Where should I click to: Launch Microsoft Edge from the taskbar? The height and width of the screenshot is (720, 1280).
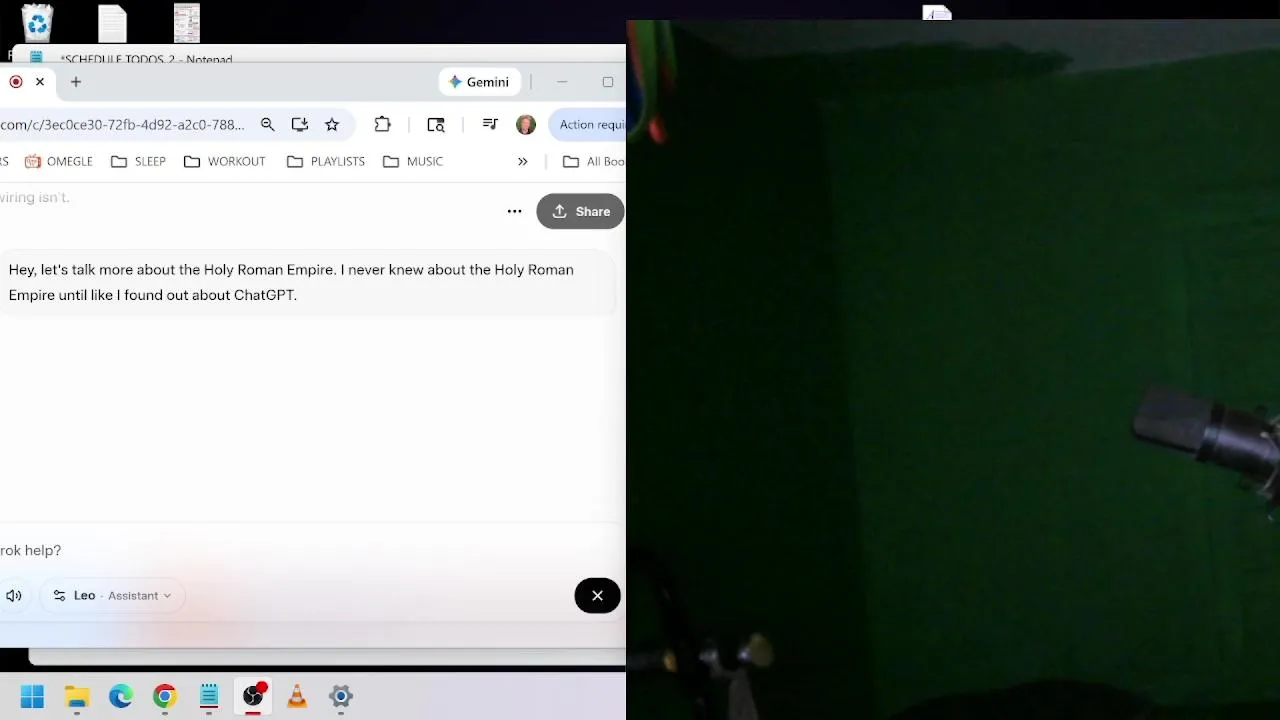pyautogui.click(x=121, y=697)
